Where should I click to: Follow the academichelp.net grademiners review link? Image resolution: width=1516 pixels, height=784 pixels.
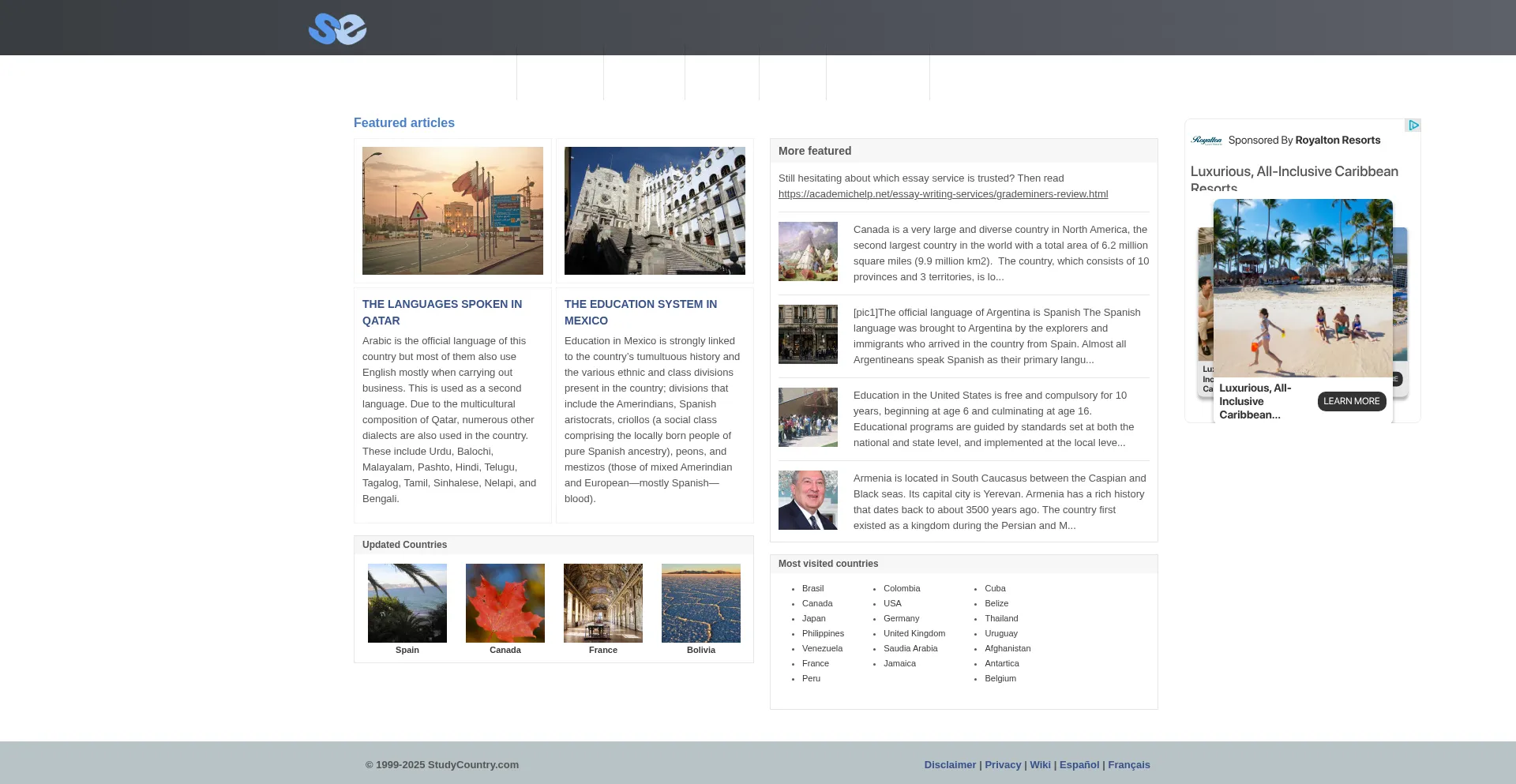tap(943, 194)
